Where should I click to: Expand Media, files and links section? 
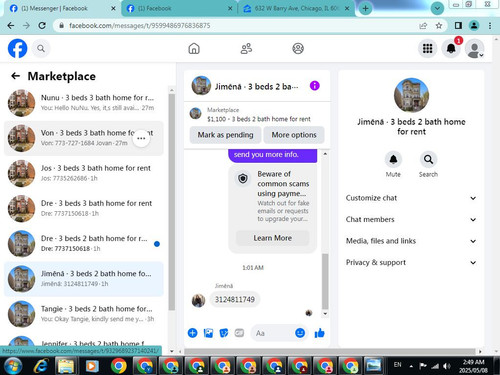pos(411,241)
